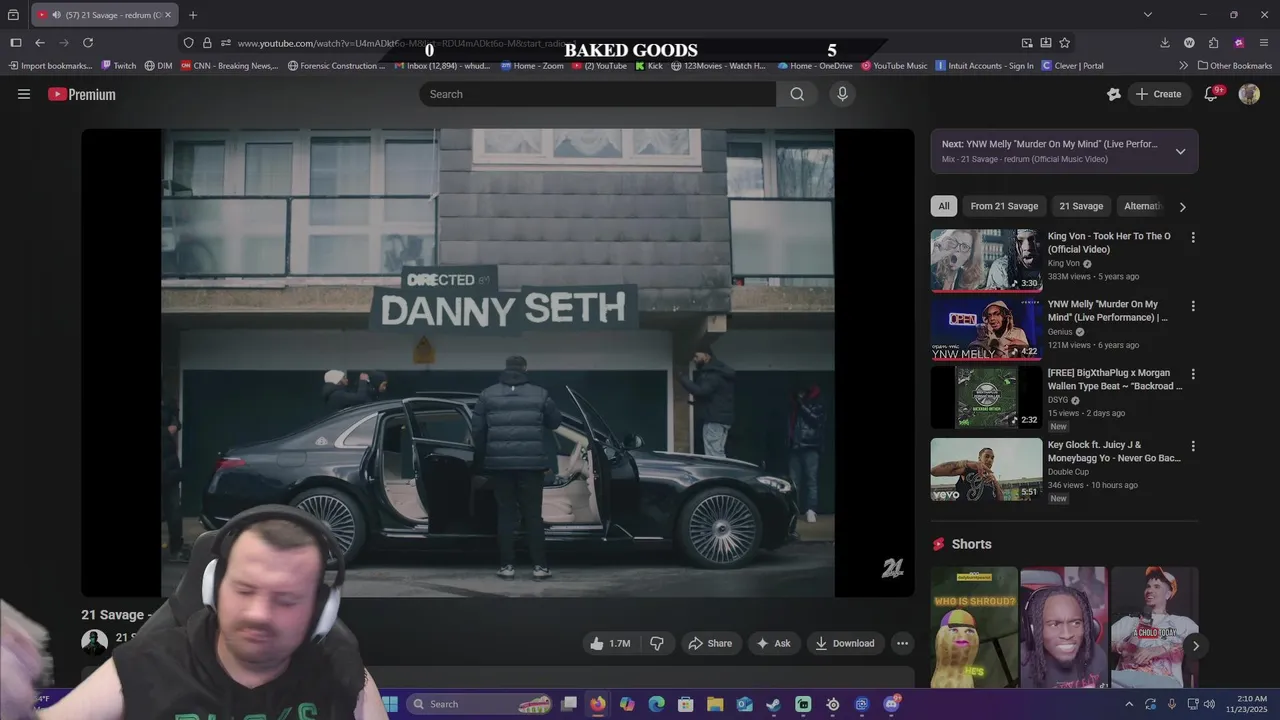Open the Twitch bookmark
This screenshot has width=1280, height=720.
pos(119,66)
